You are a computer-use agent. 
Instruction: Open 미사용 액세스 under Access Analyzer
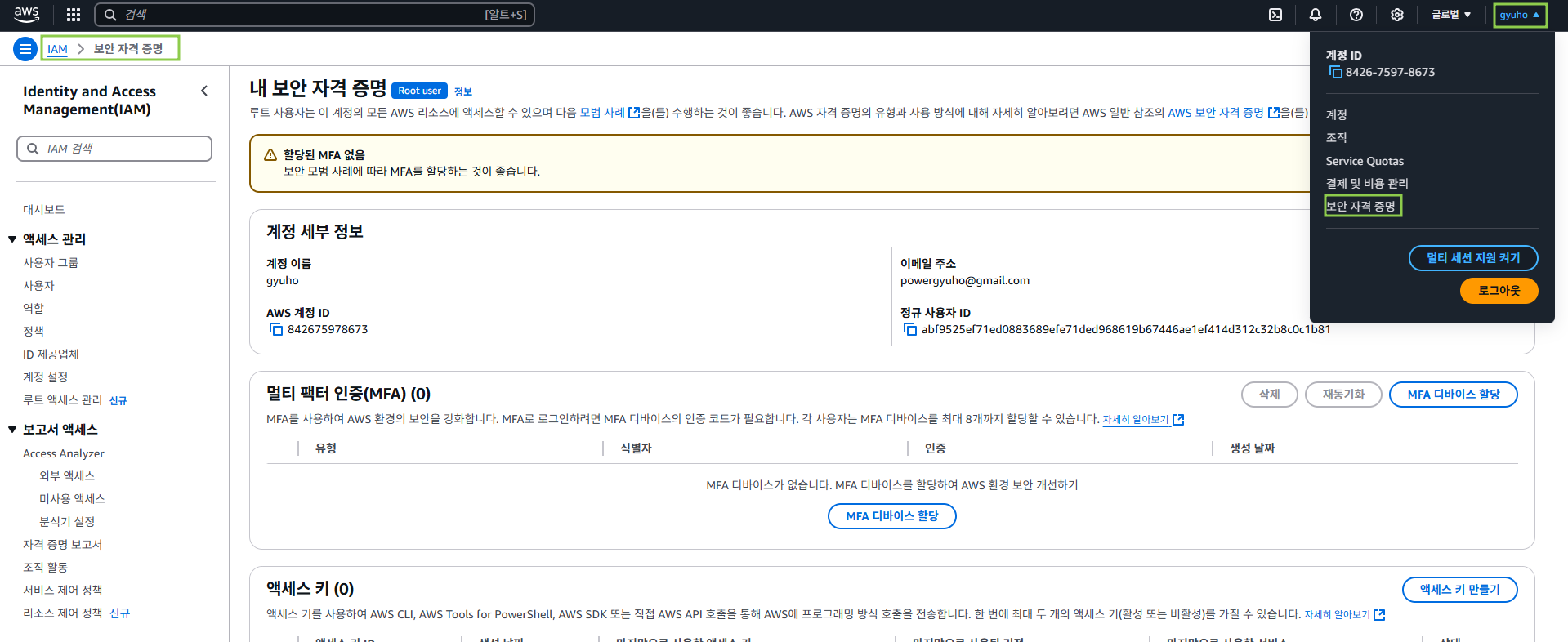72,499
